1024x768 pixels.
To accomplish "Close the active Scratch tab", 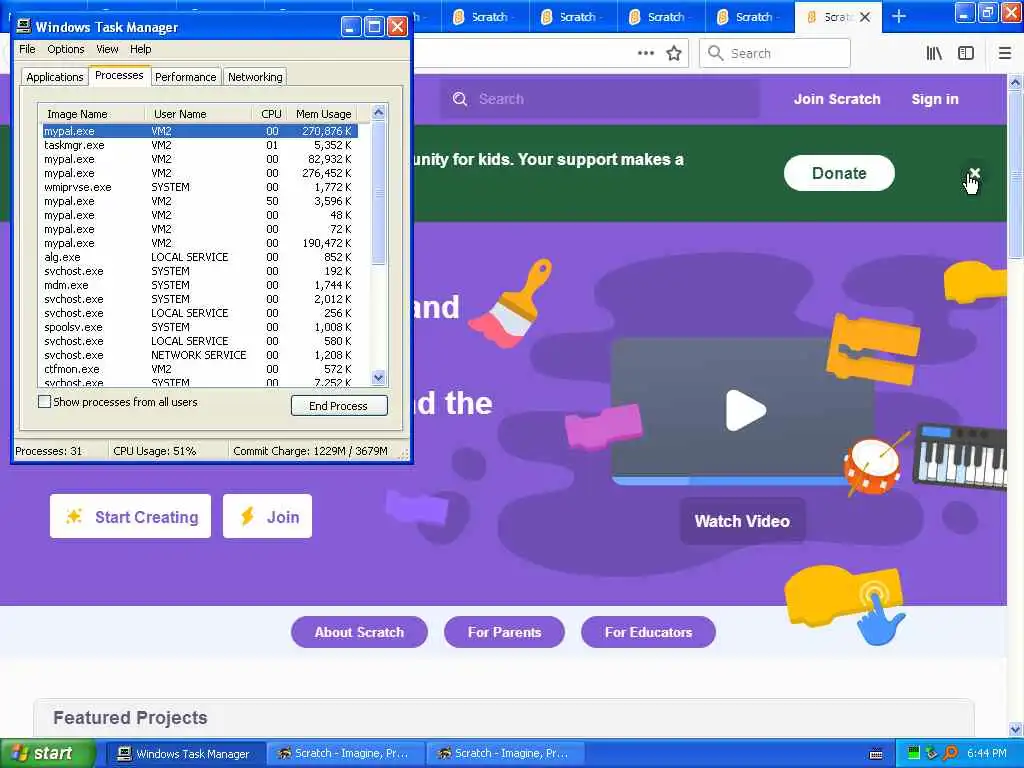I will point(865,17).
